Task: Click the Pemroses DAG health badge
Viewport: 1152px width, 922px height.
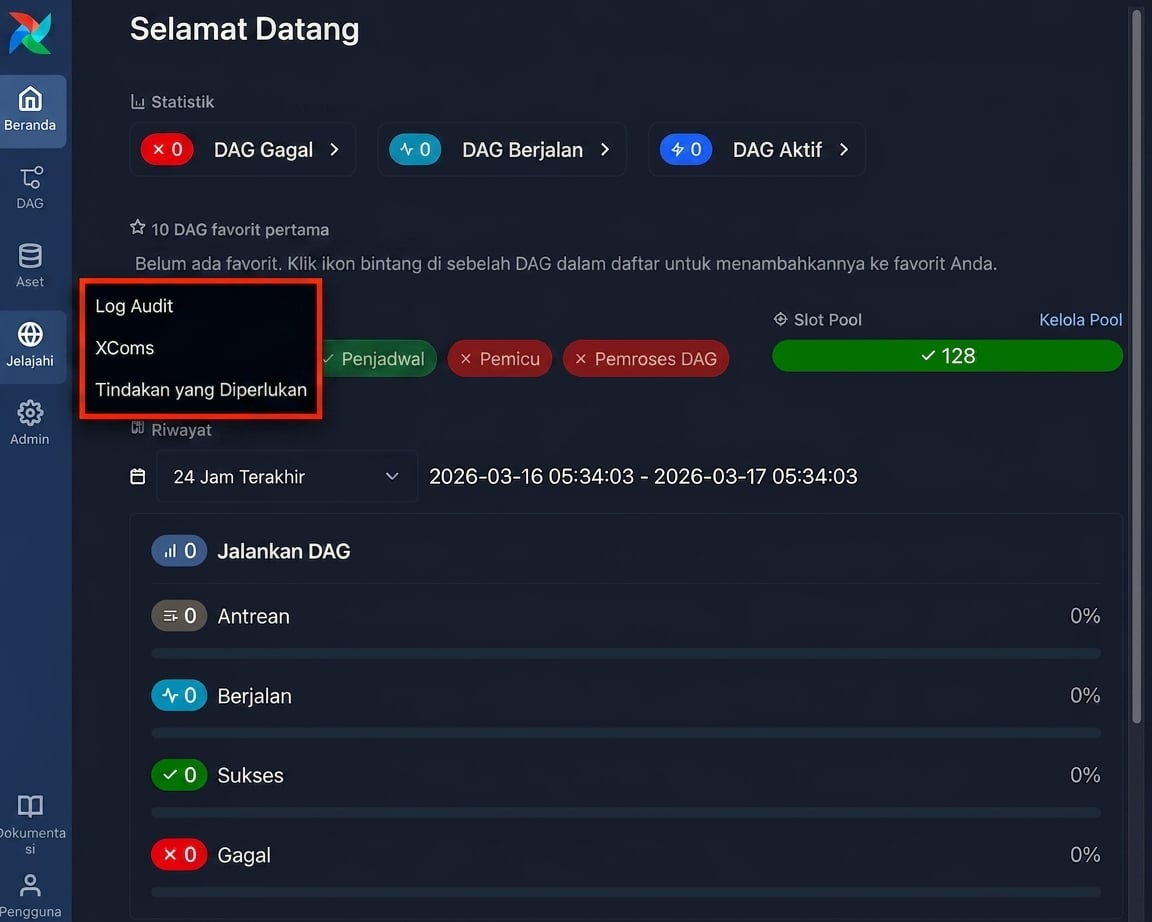Action: coord(646,359)
